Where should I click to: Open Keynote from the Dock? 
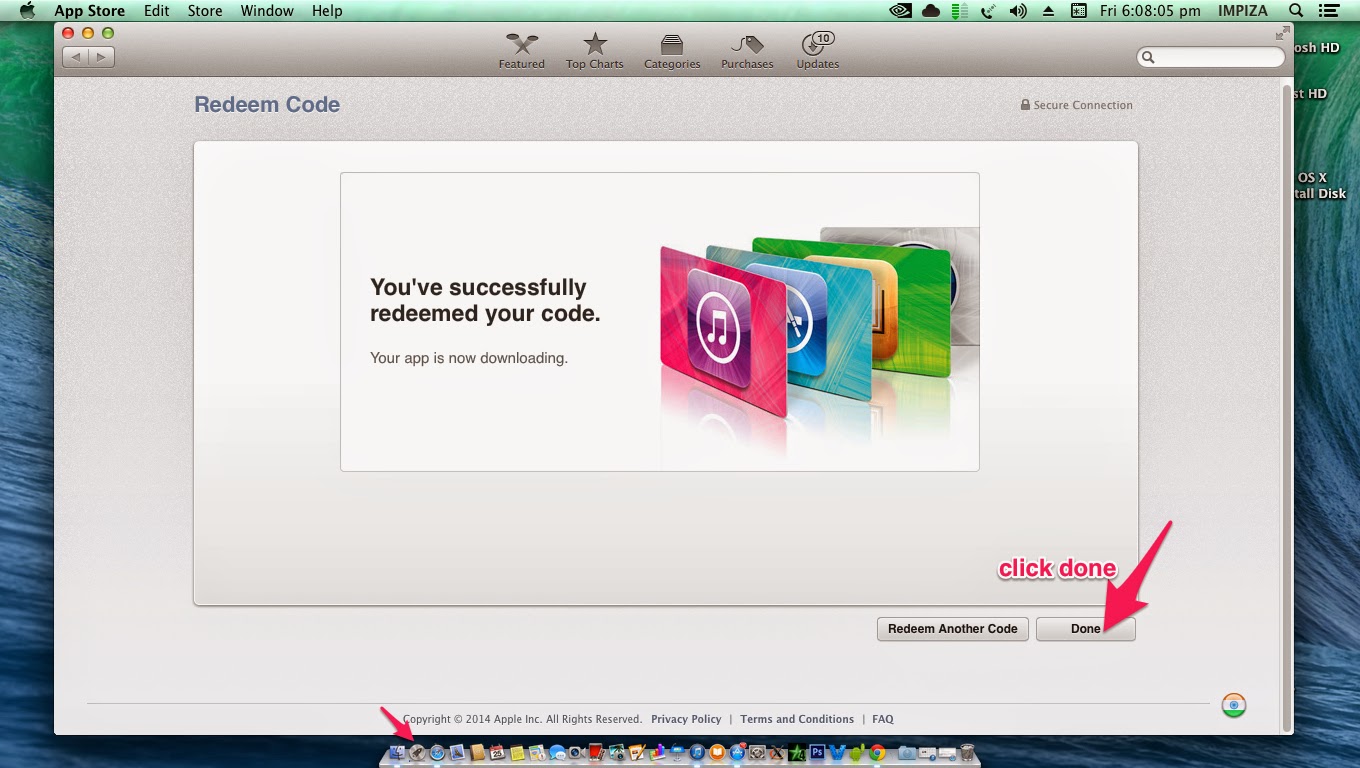[677, 753]
